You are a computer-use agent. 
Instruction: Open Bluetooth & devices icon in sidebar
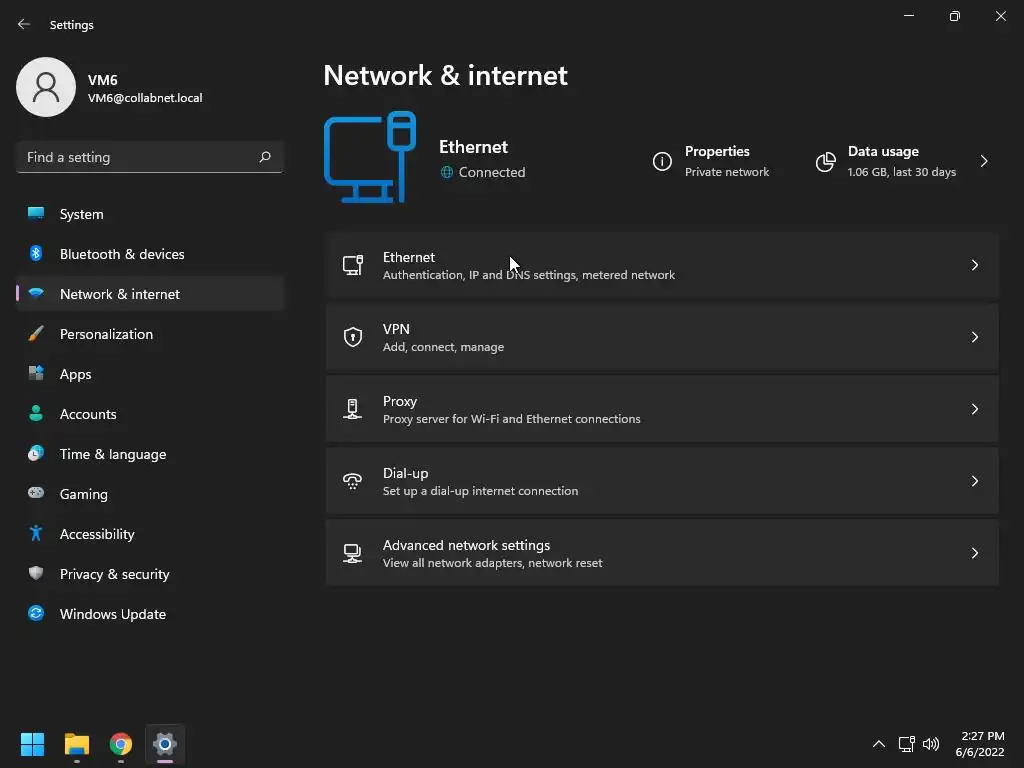coord(36,254)
